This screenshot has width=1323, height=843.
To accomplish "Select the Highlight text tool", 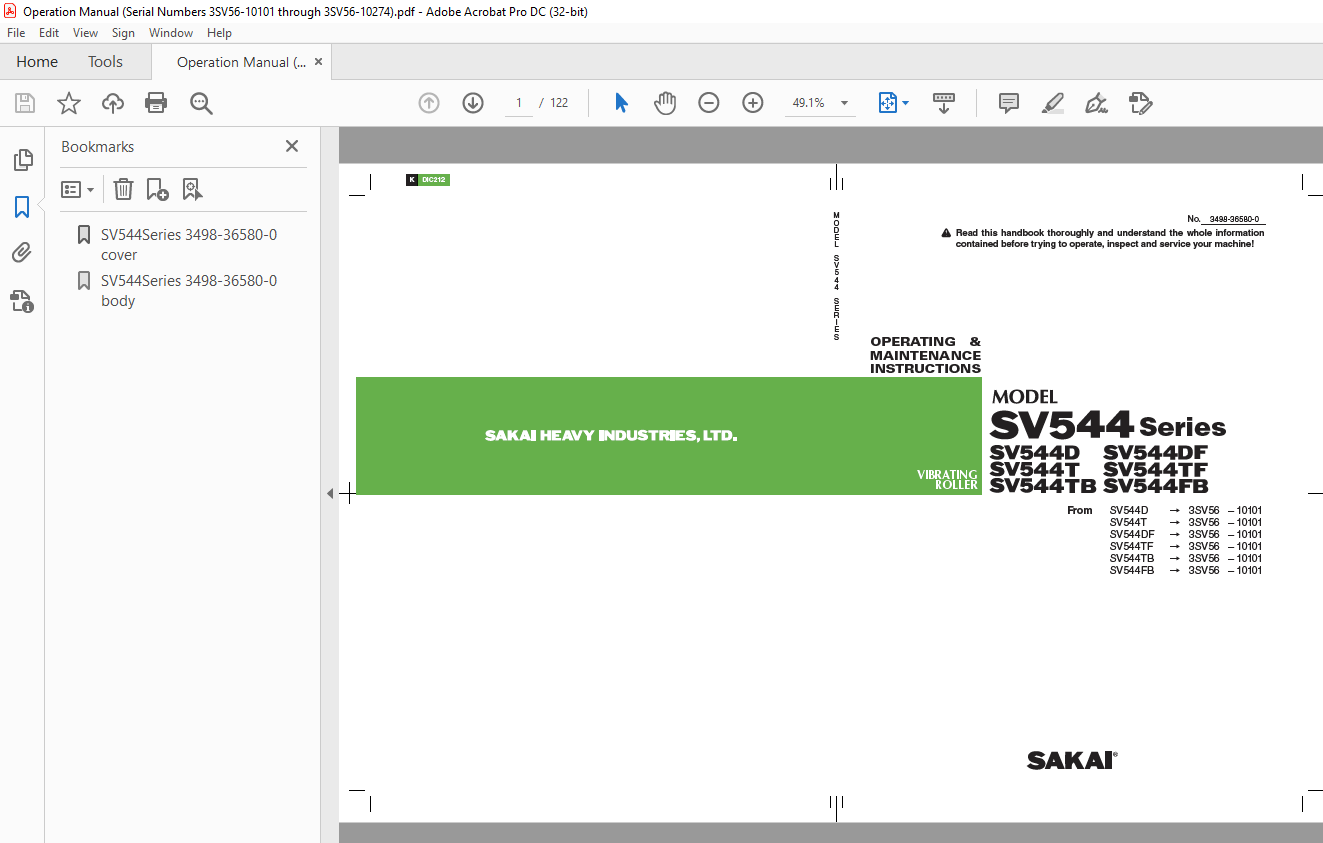I will click(1052, 103).
